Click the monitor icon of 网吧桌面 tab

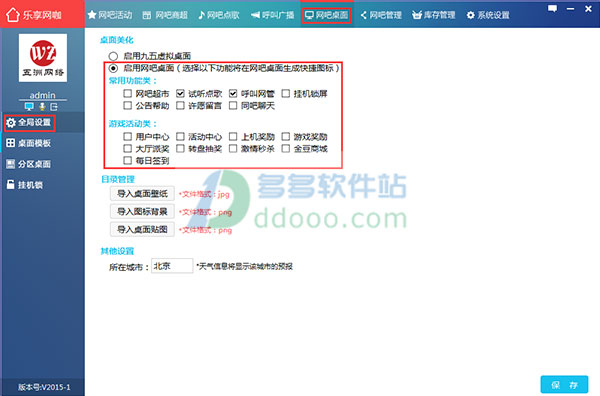tap(309, 15)
